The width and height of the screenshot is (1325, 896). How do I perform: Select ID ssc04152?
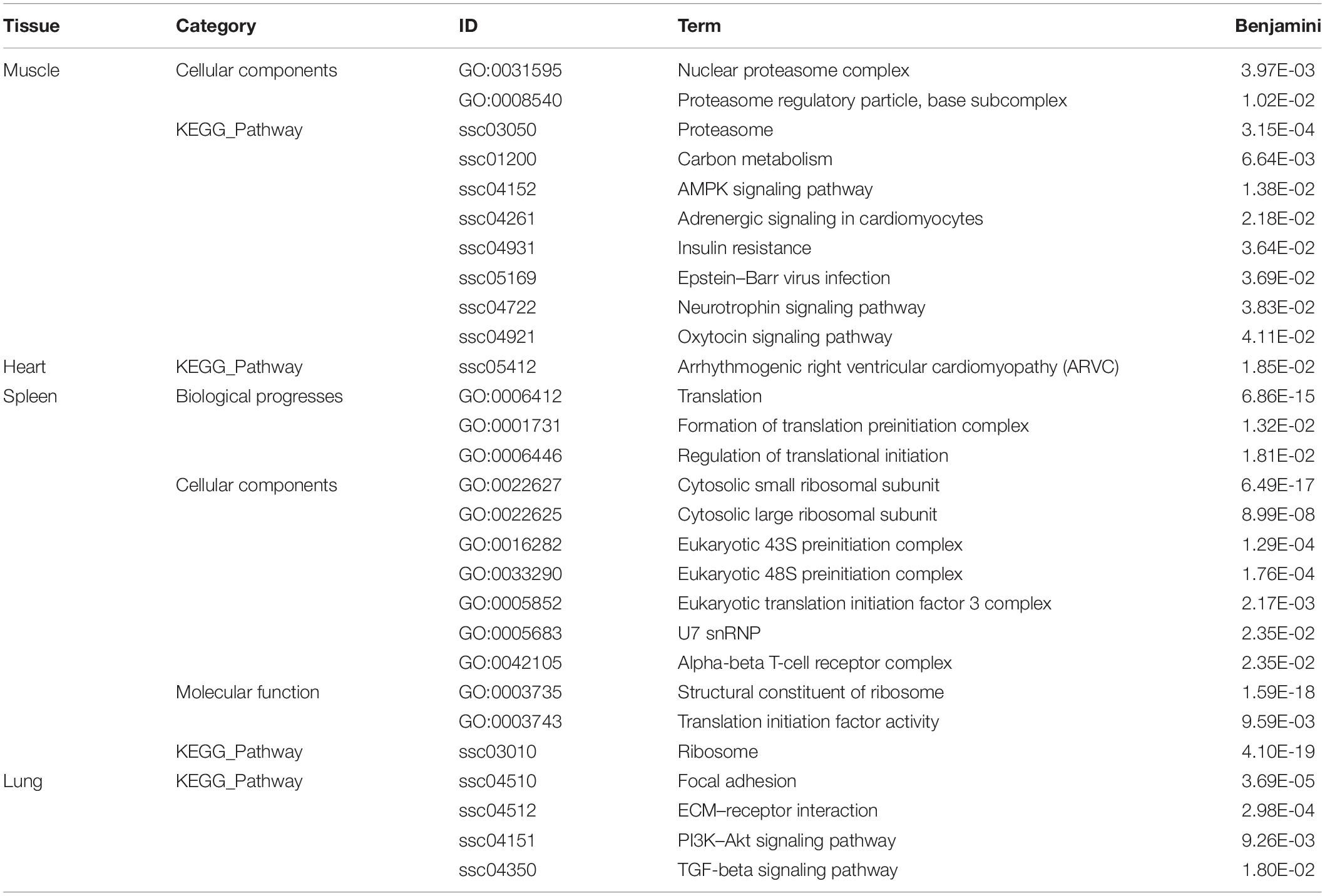498,189
